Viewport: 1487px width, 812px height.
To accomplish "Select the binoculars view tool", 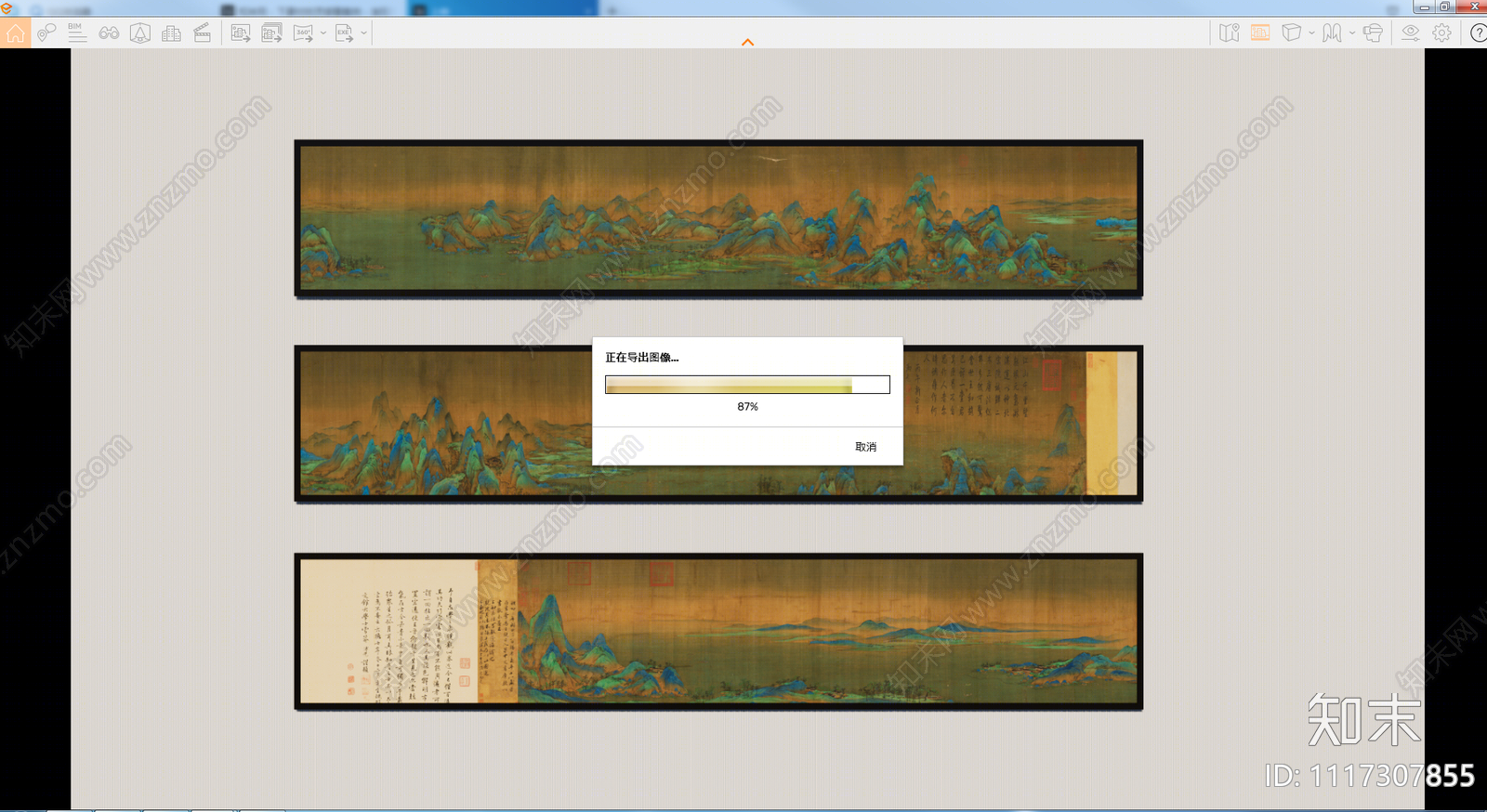I will coord(109,33).
